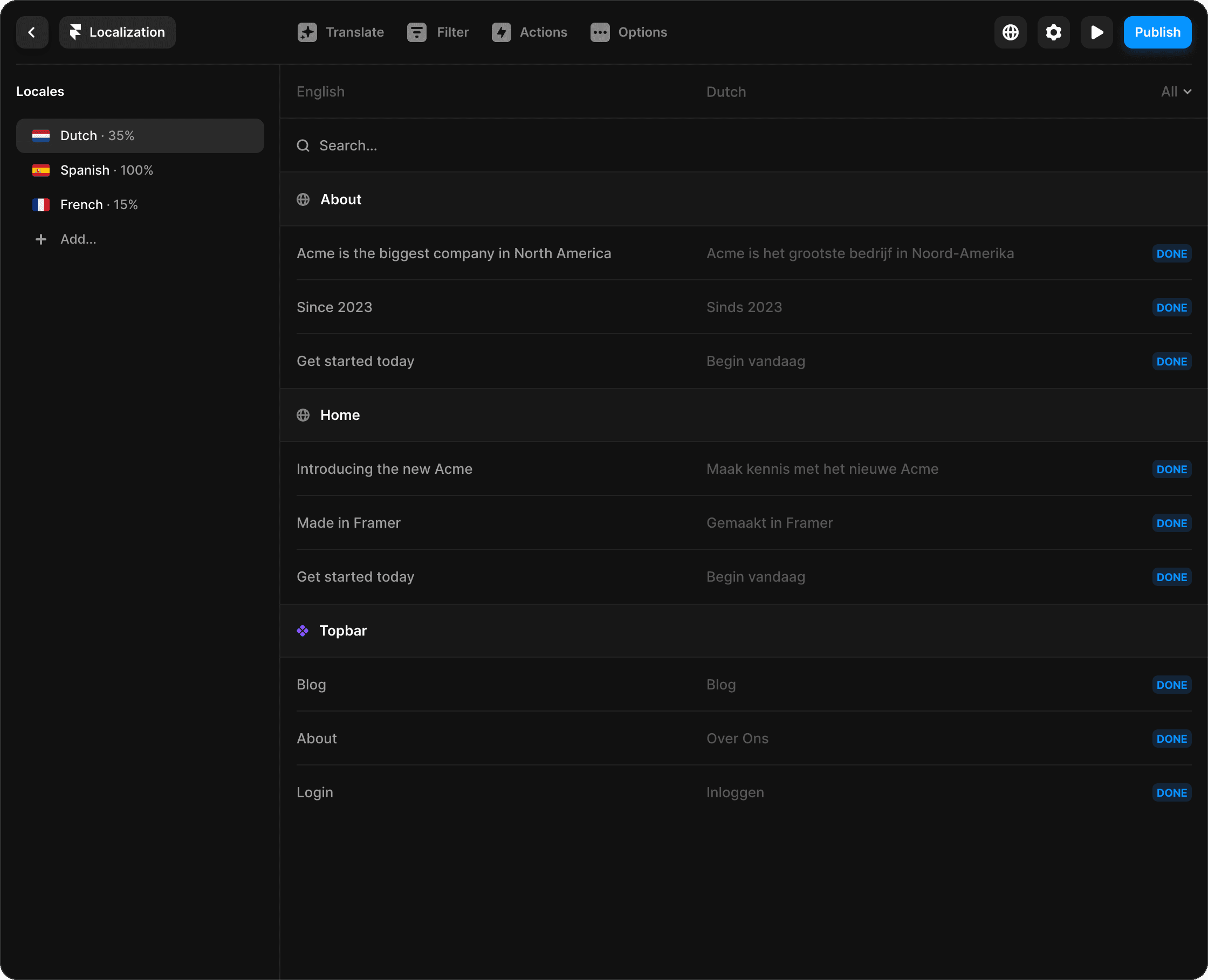Click the Actions lightning icon
1208x980 pixels.
pyautogui.click(x=501, y=32)
